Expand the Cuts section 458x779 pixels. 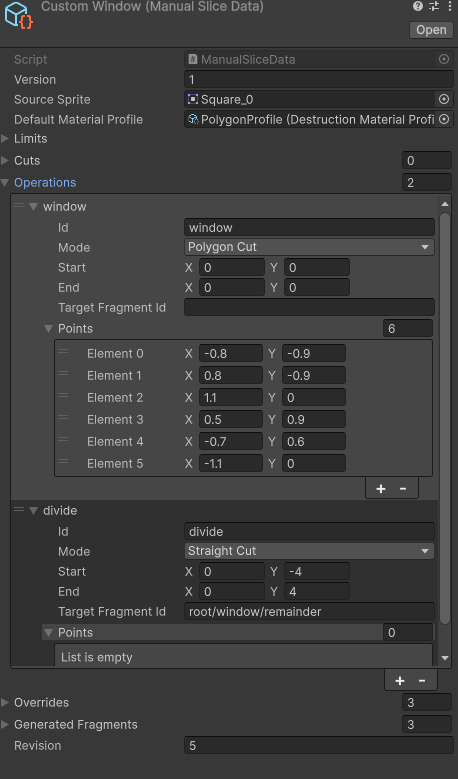click(x=5, y=160)
